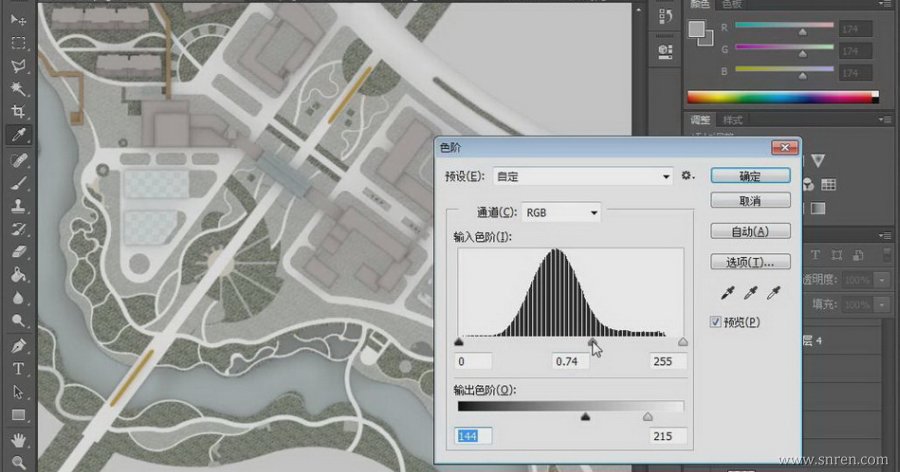Screen dimensions: 900x472
Task: Switch to the 色板 Swatches tab
Action: pos(732,5)
